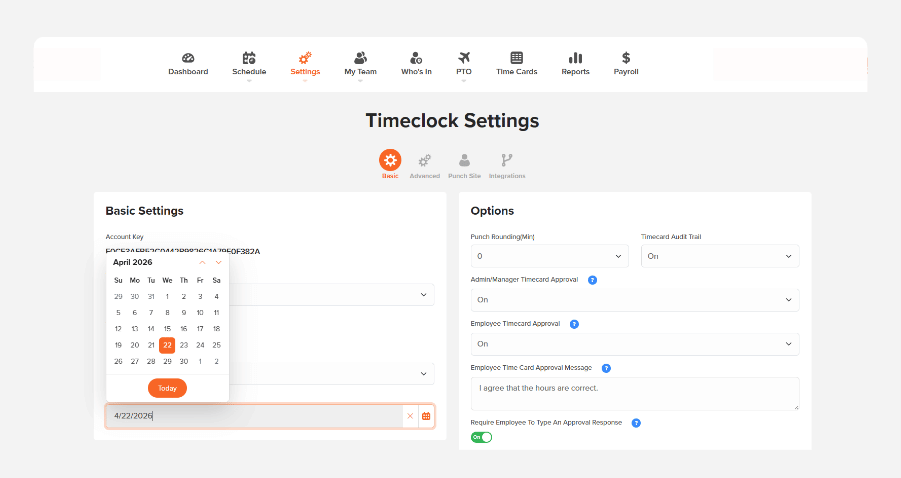Open Admin/Manager Timecard Approval dropdown
The height and width of the screenshot is (478, 901).
[x=635, y=300]
